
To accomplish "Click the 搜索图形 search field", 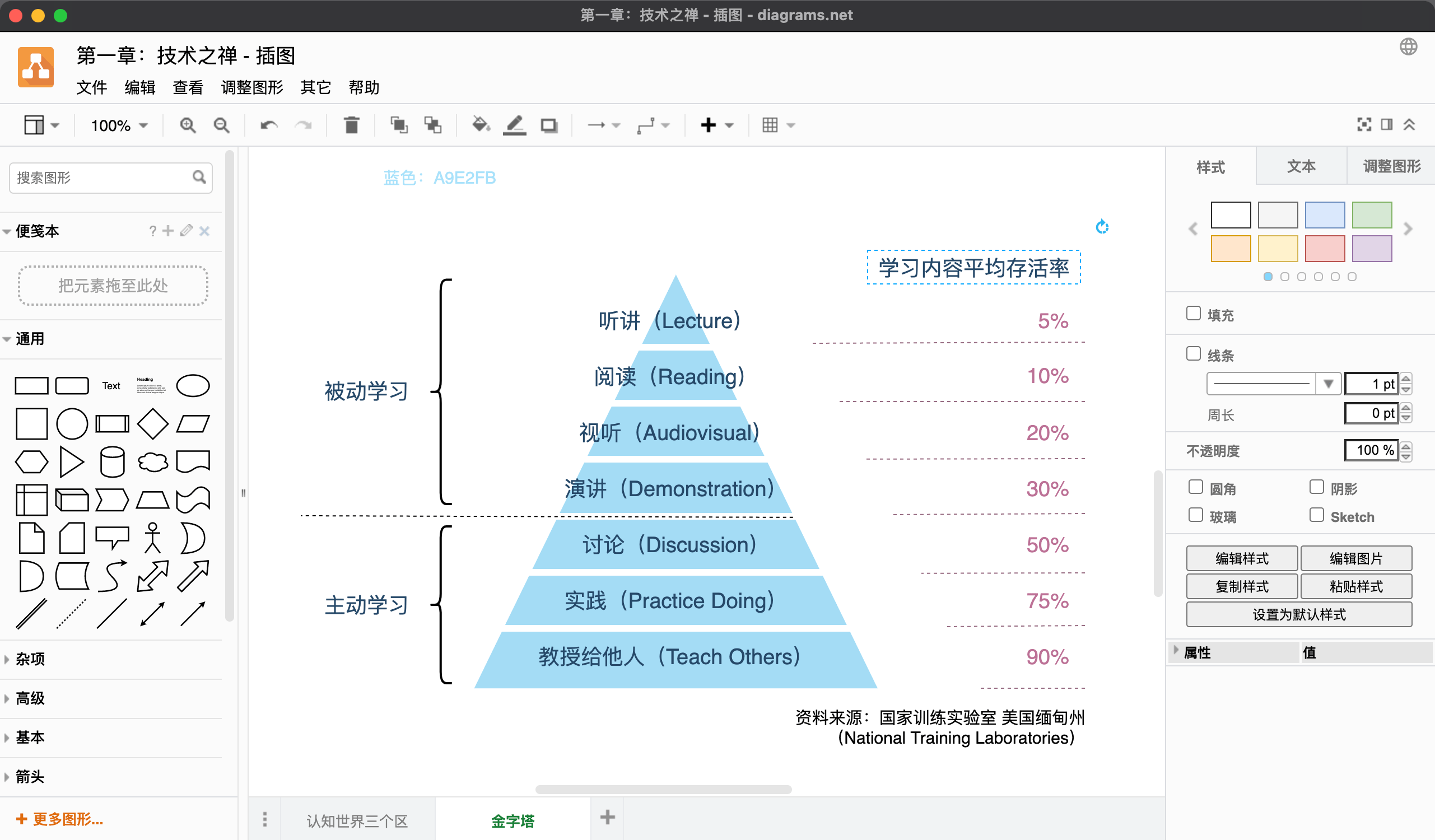I will pyautogui.click(x=102, y=178).
